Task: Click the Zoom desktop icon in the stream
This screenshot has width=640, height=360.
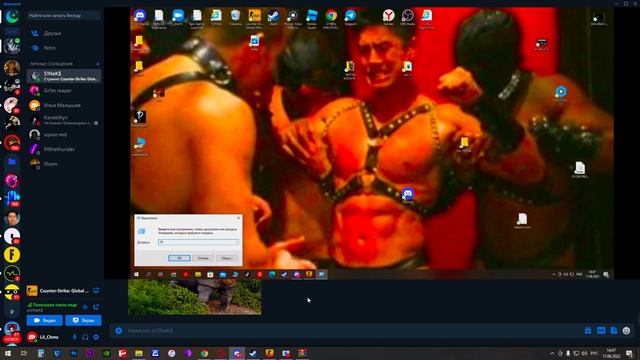Action: [178, 17]
